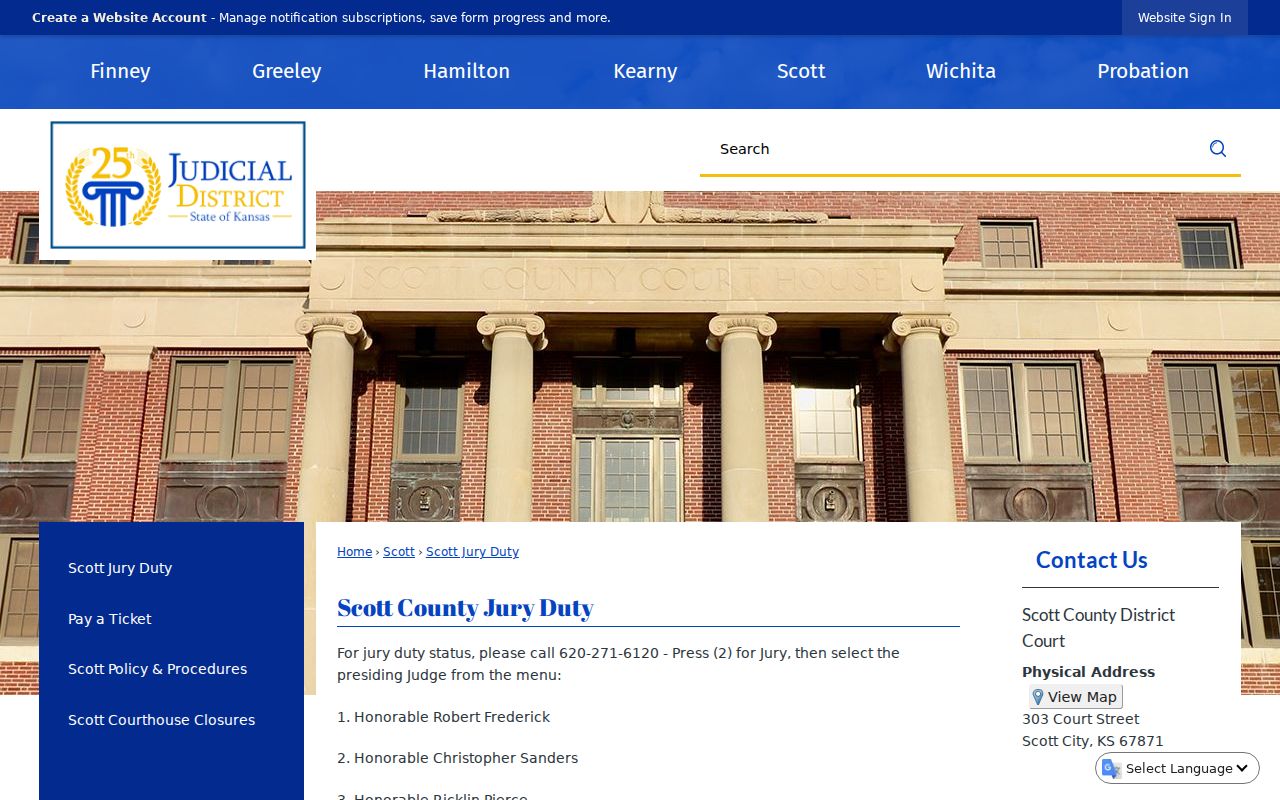The width and height of the screenshot is (1280, 800).
Task: Open the 25th Judicial District logo
Action: click(178, 185)
